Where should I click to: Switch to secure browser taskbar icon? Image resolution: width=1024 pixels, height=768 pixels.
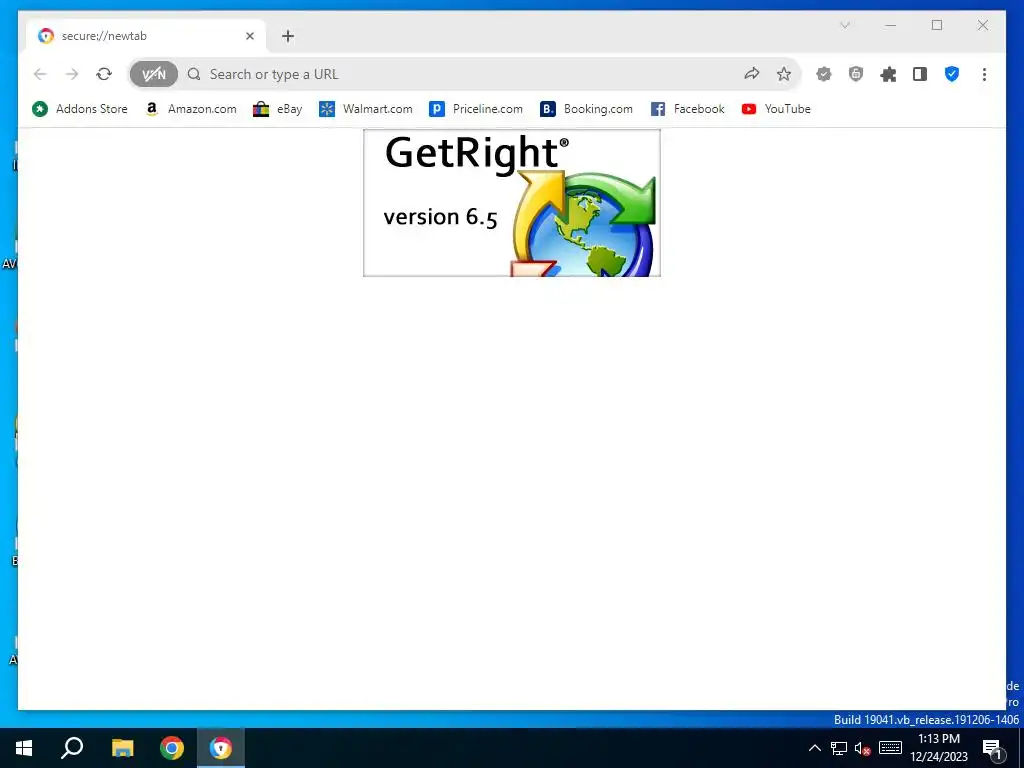coord(221,748)
